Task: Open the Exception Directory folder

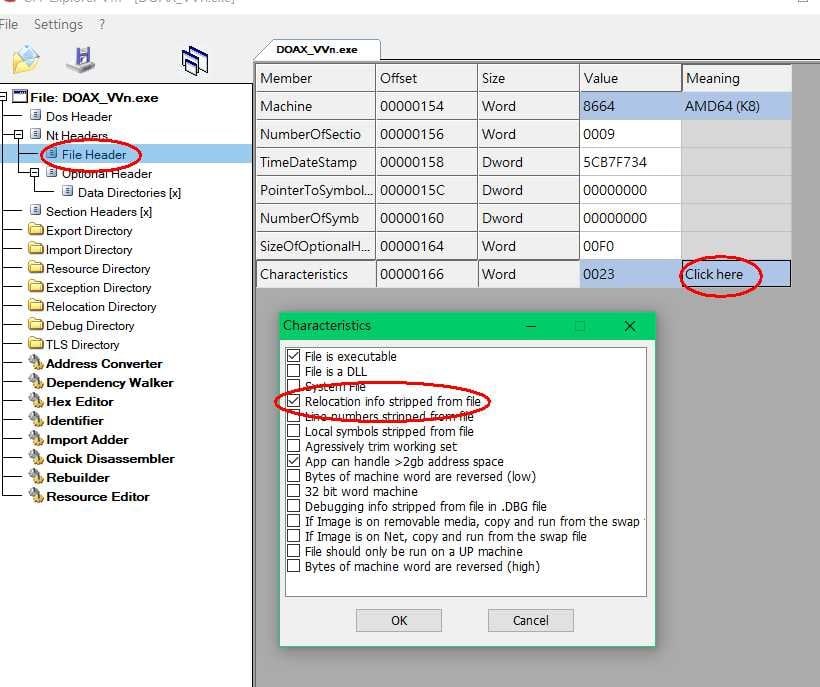Action: (x=98, y=288)
